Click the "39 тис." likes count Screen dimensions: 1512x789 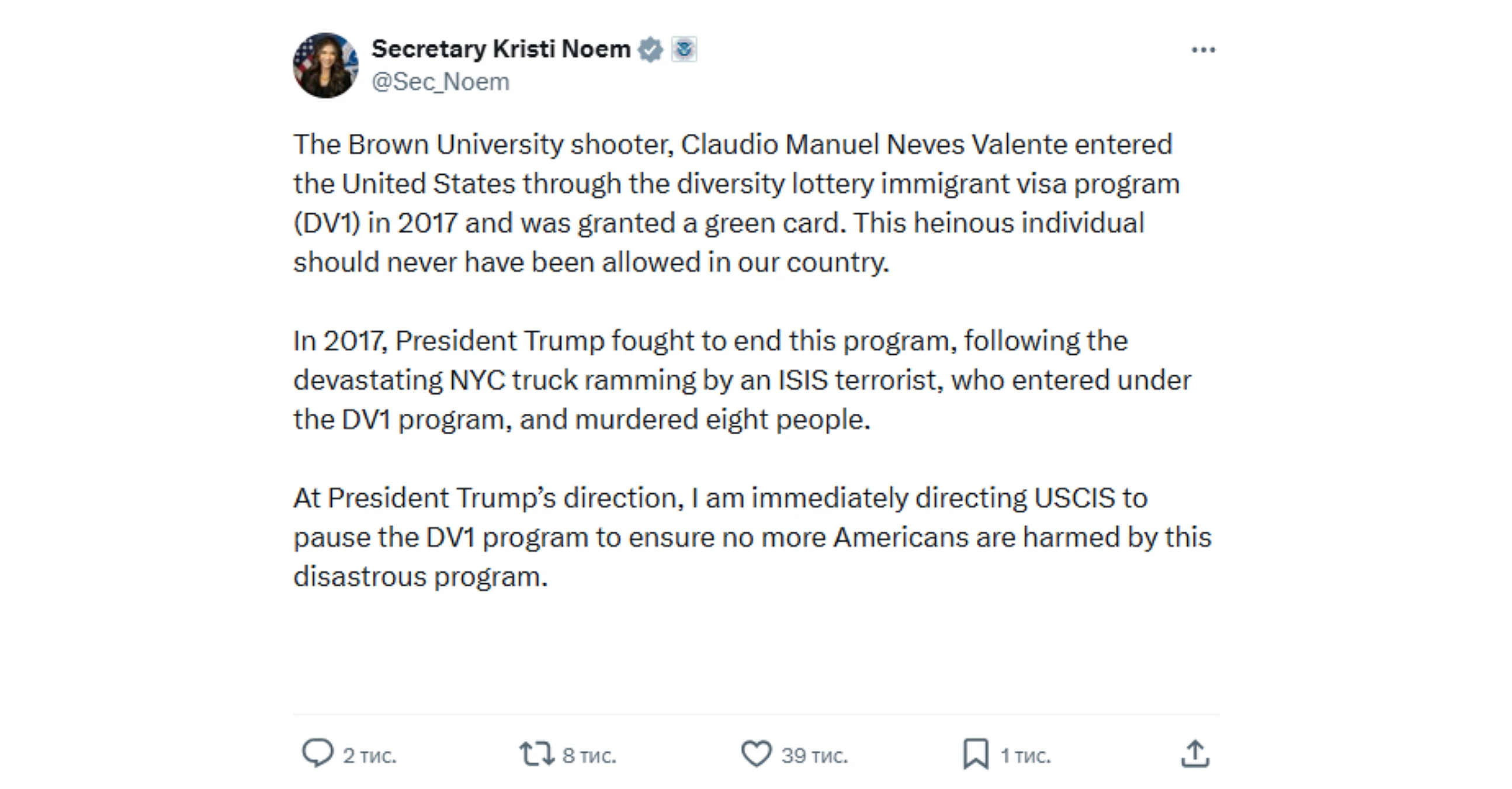point(814,756)
